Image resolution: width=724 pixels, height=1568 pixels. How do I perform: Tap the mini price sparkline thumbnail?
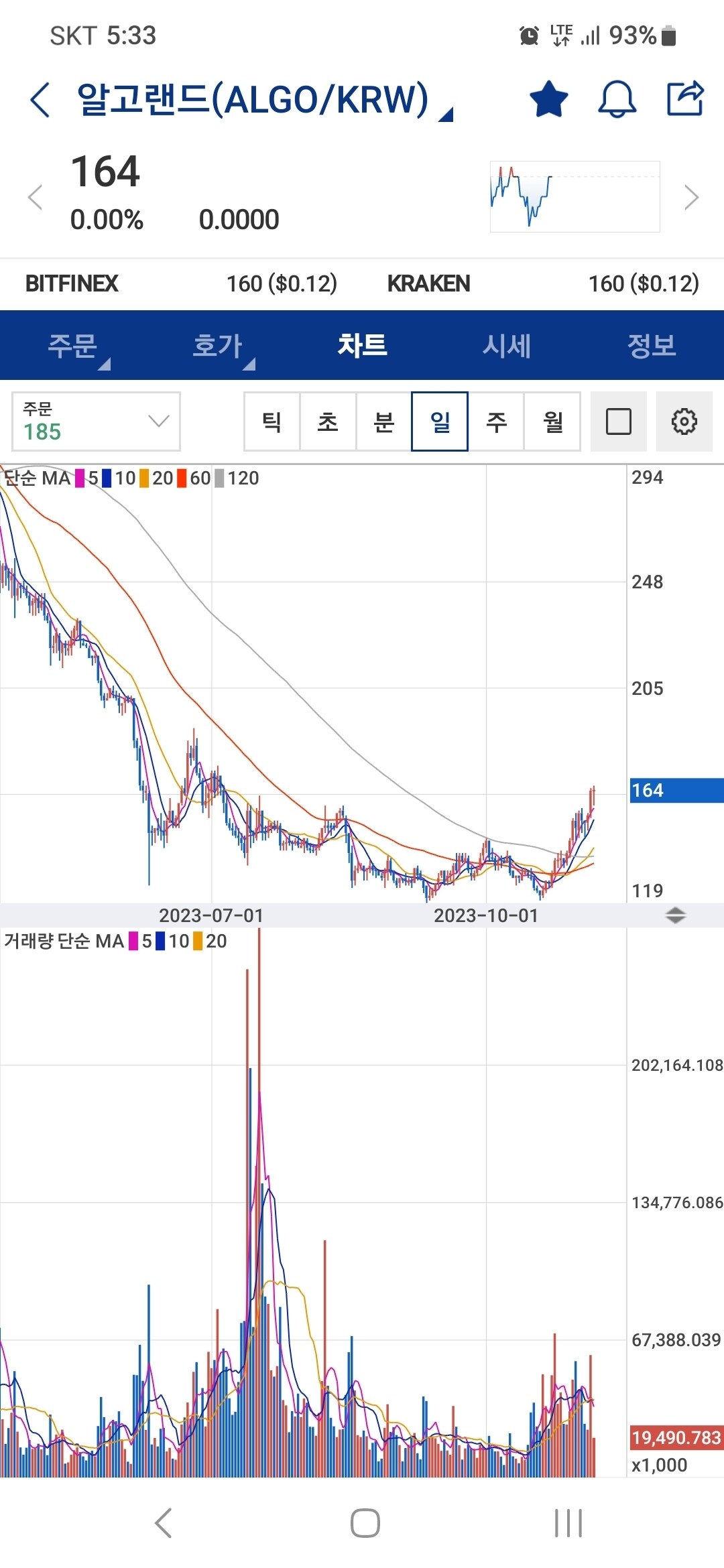[575, 196]
